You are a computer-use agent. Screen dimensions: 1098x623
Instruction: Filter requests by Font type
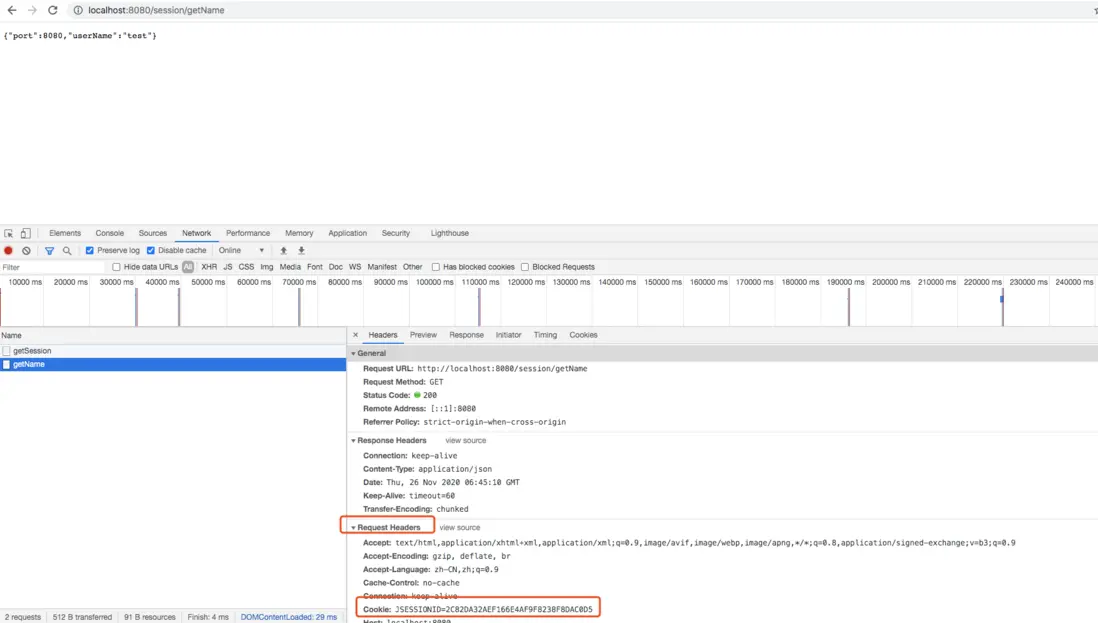click(315, 267)
